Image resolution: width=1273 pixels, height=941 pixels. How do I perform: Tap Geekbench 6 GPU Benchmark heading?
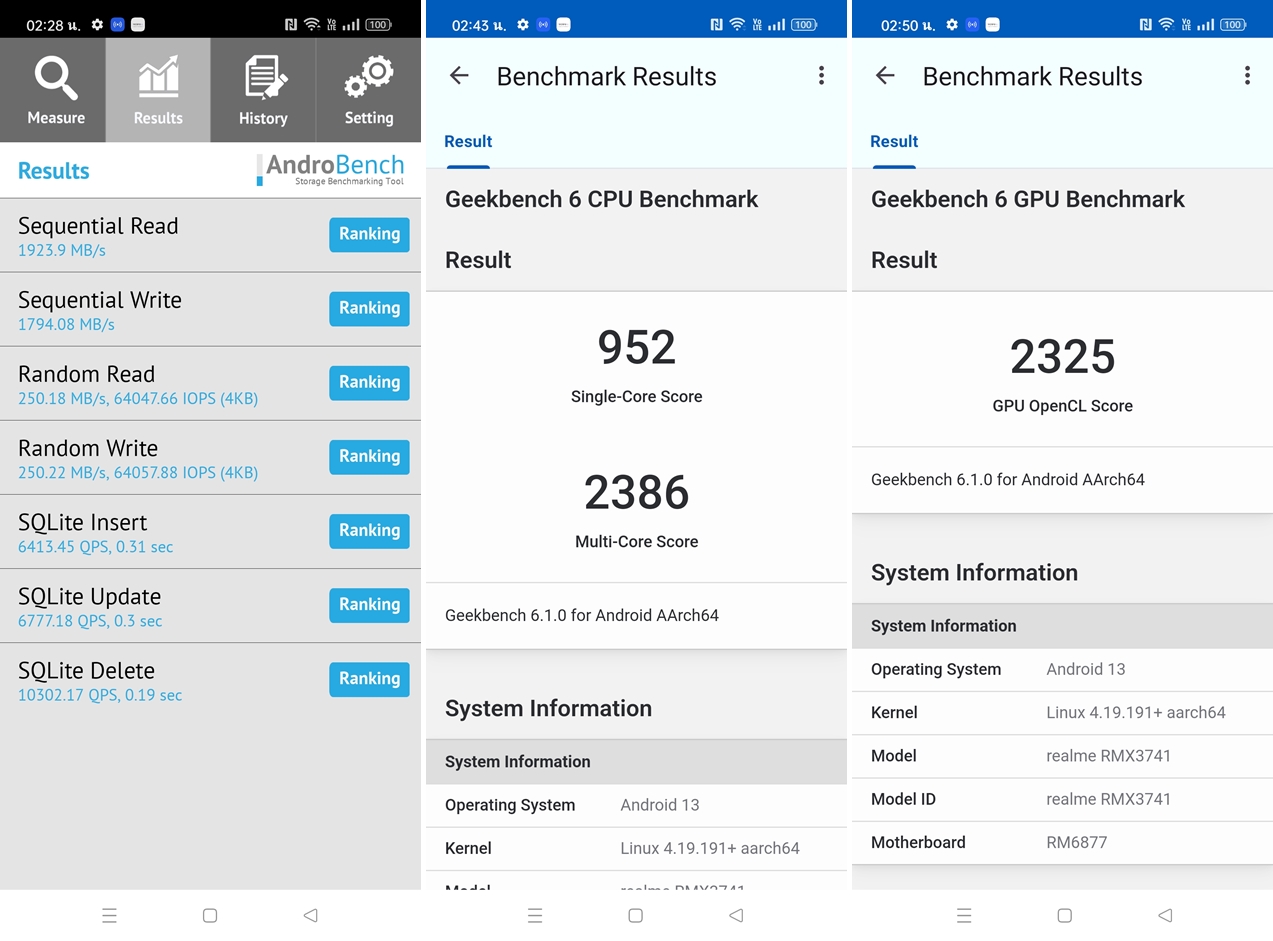1027,199
